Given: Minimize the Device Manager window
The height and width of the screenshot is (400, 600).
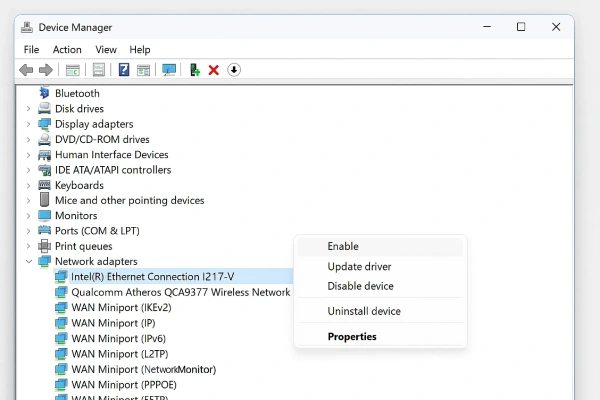Looking at the screenshot, I should 487,27.
